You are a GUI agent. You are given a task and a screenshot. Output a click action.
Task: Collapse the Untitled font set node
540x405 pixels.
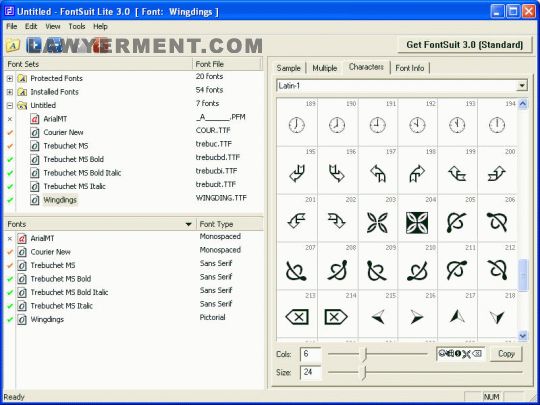click(x=10, y=105)
